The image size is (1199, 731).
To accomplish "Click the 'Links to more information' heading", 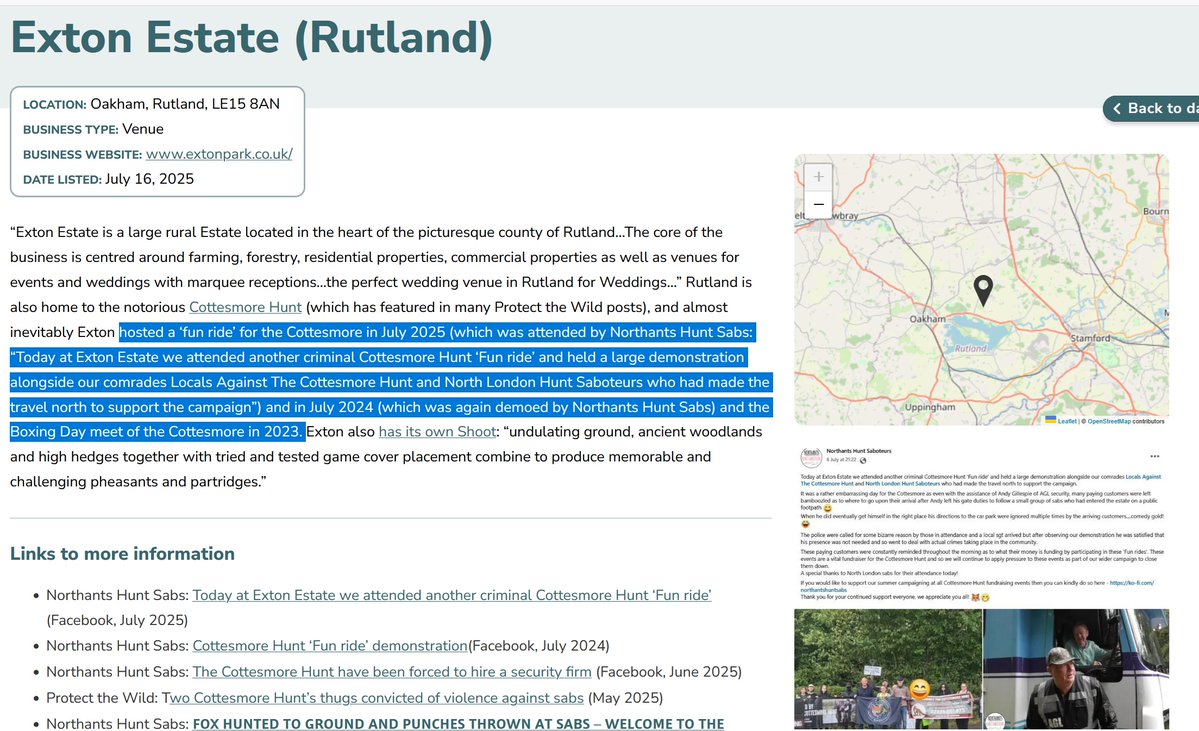I will pyautogui.click(x=122, y=554).
